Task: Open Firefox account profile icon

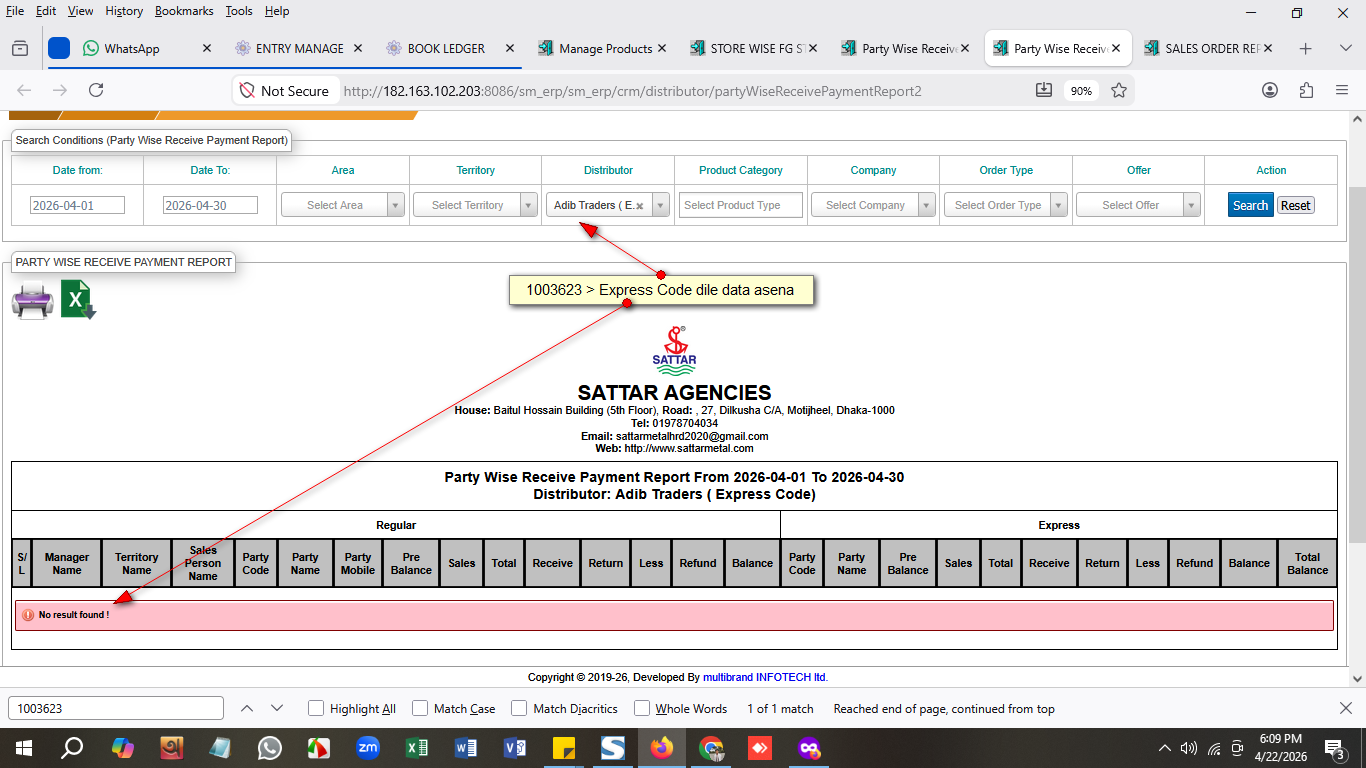Action: (x=1270, y=90)
